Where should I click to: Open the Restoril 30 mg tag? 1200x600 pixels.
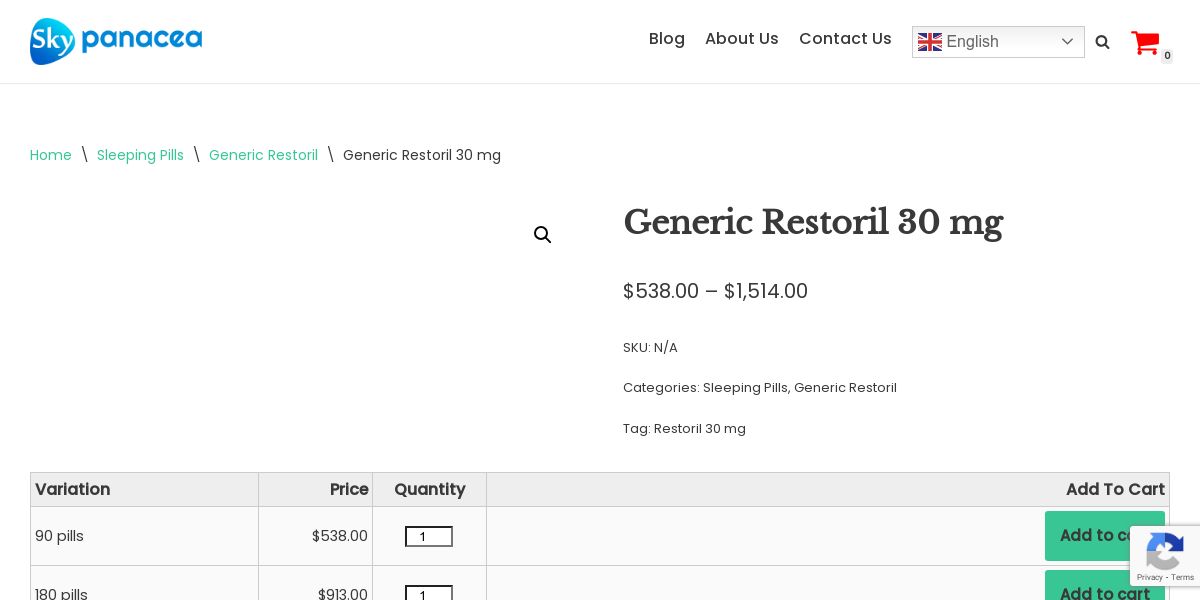pos(700,429)
